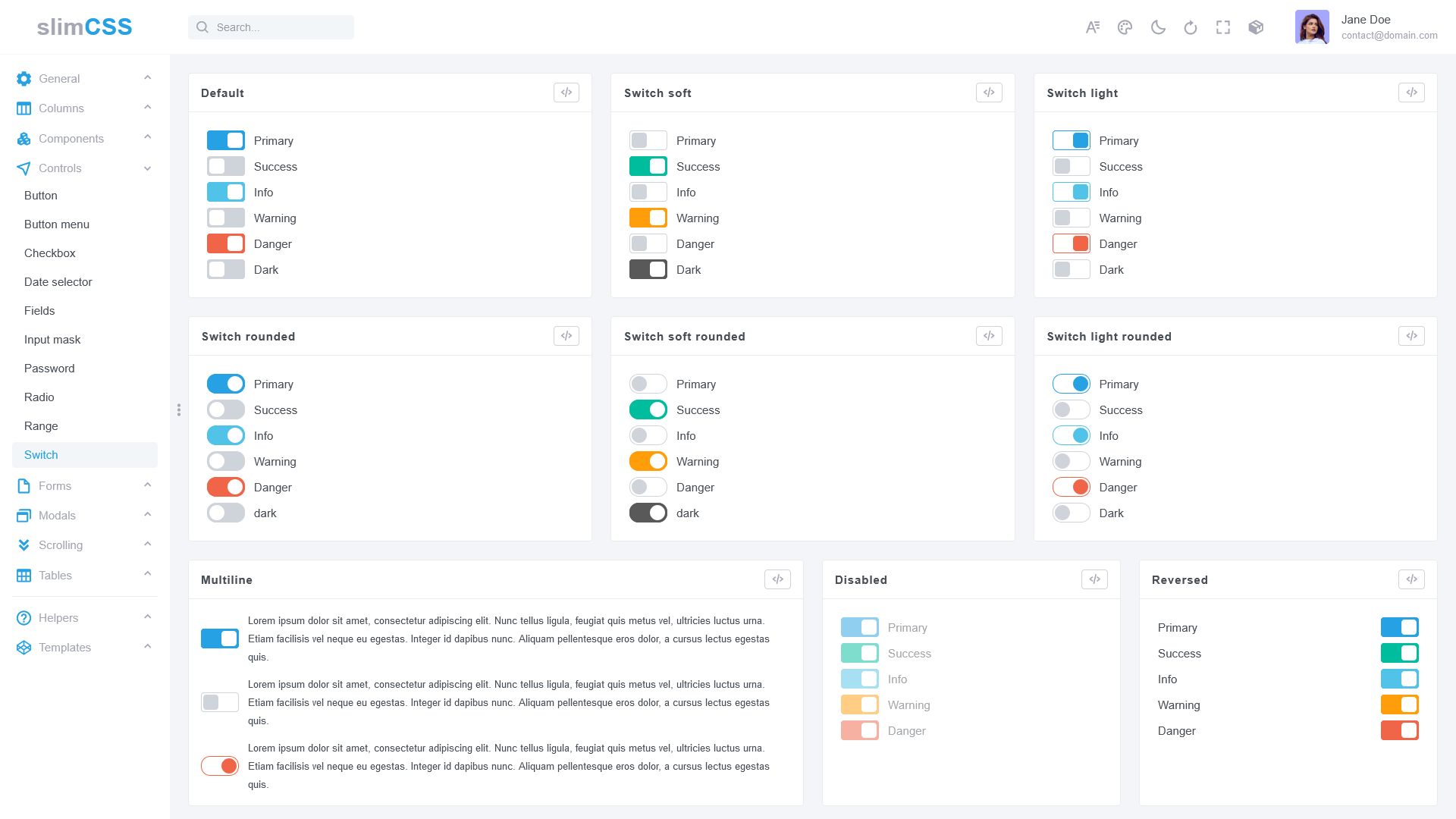Expand the Templates sidebar section
1456x819 pixels.
[83, 648]
